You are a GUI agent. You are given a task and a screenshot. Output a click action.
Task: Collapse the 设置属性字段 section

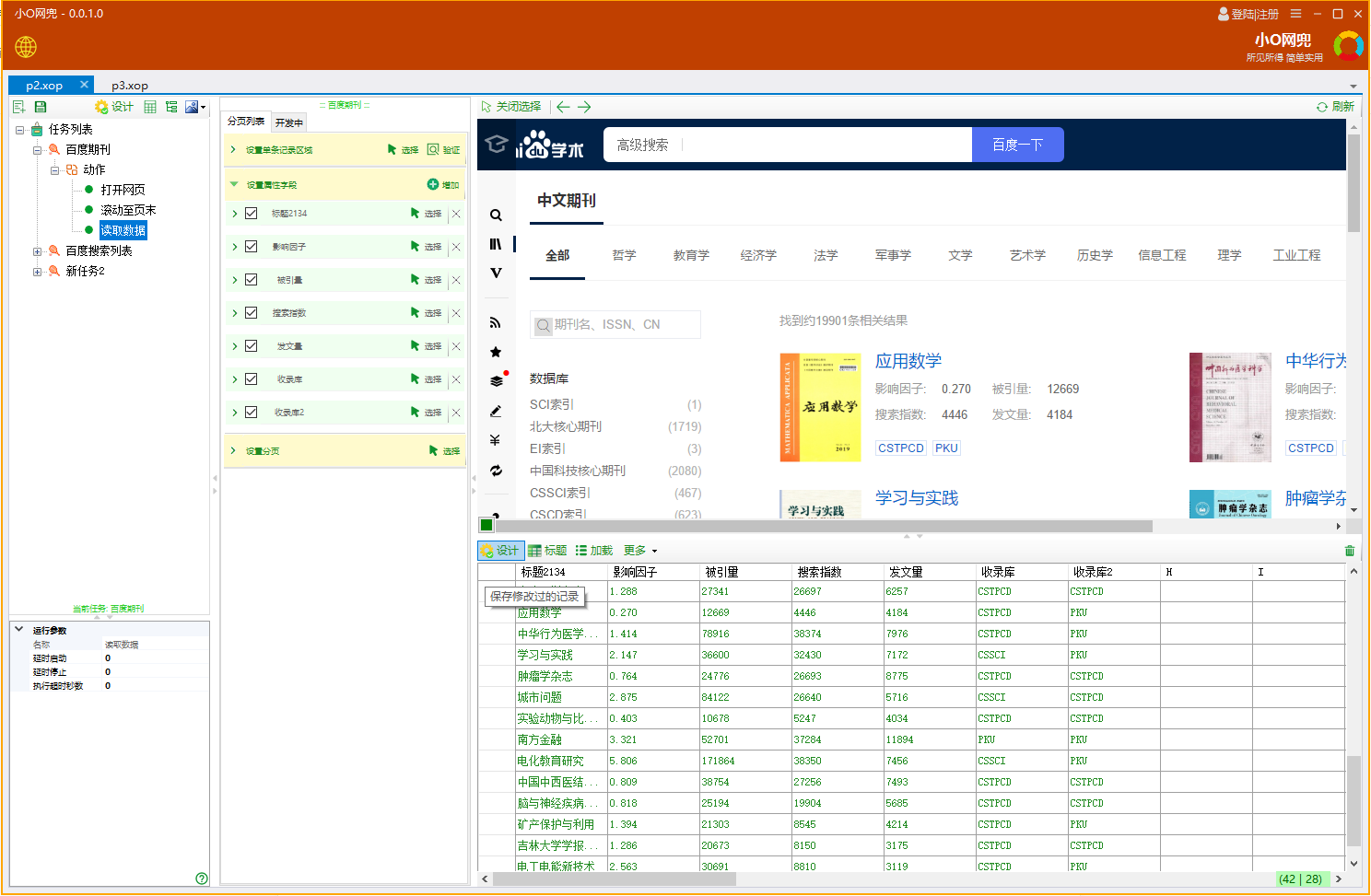tap(233, 185)
